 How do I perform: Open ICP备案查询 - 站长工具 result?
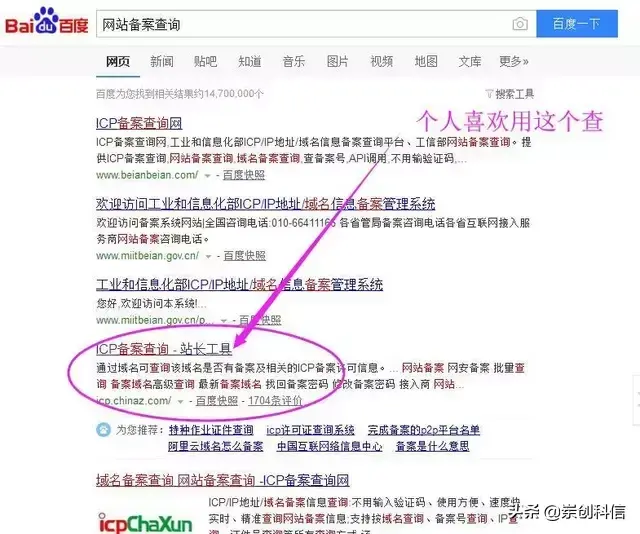pyautogui.click(x=164, y=349)
